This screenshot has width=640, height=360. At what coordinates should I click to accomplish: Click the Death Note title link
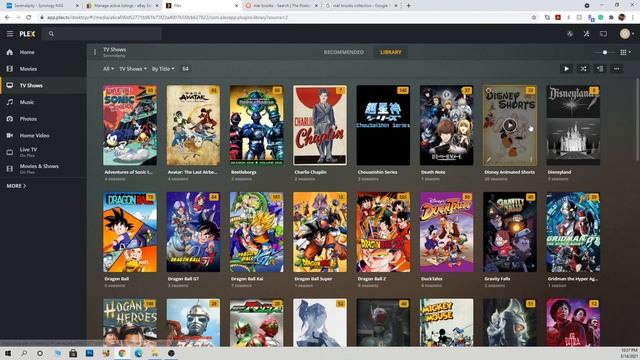[433, 172]
